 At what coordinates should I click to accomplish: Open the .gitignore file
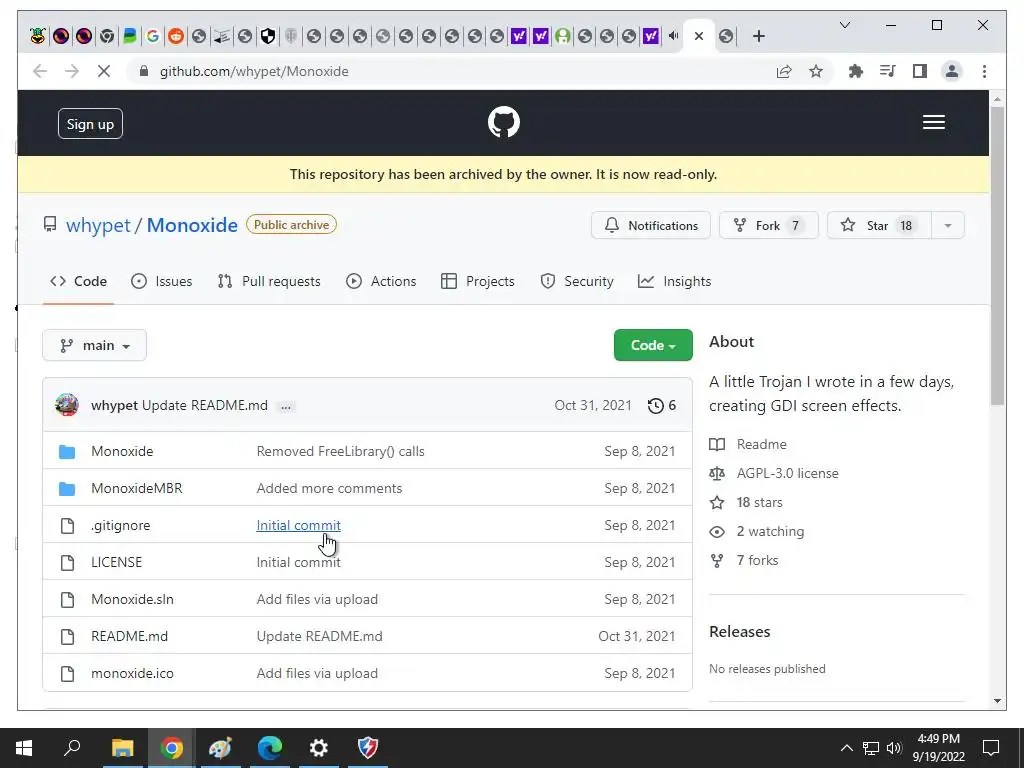tap(120, 525)
